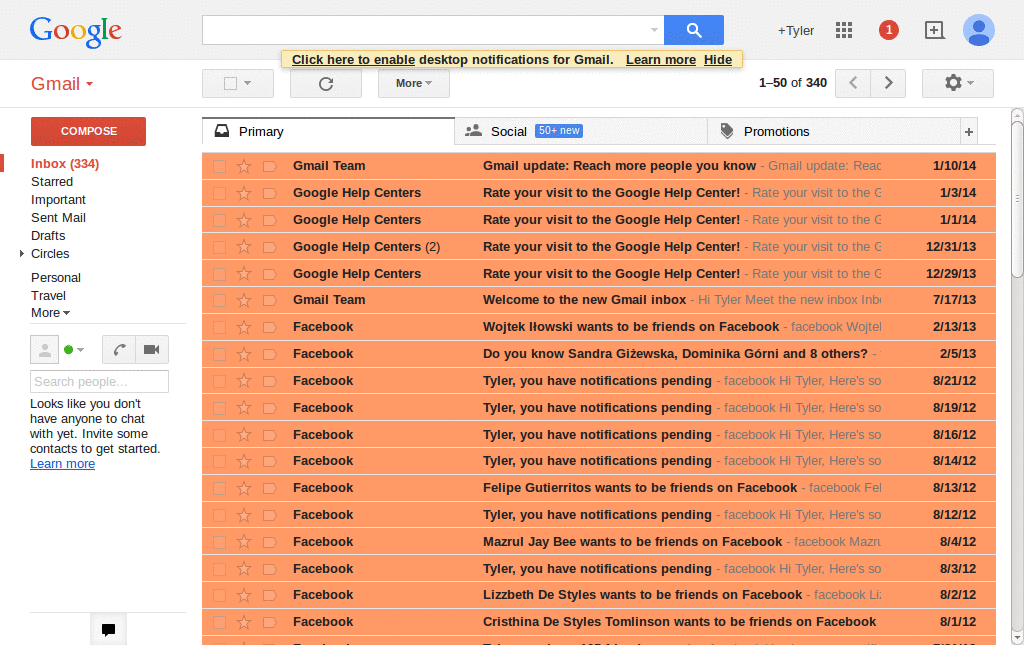Go to Google logo homepage
The image size is (1024, 645).
click(76, 31)
